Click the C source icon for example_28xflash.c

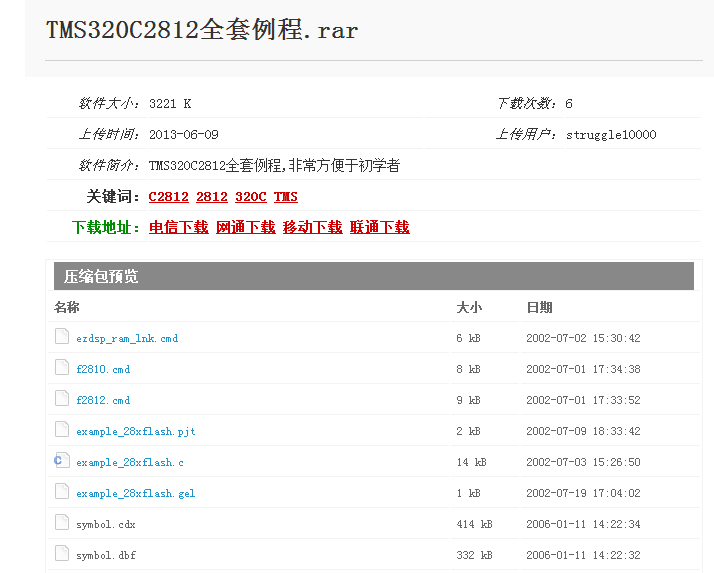click(62, 461)
